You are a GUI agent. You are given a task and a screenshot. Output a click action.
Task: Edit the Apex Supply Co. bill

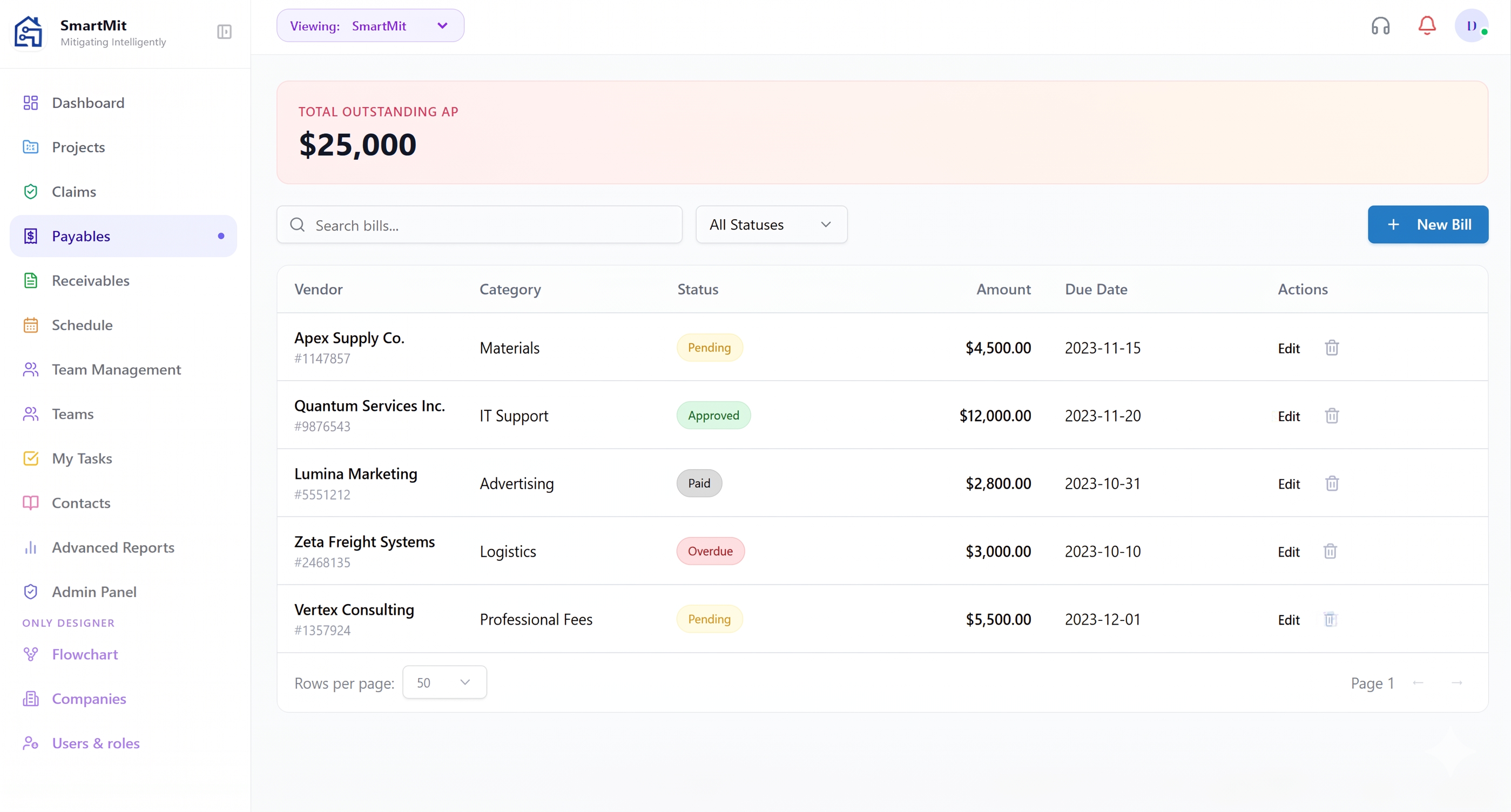pyautogui.click(x=1288, y=348)
